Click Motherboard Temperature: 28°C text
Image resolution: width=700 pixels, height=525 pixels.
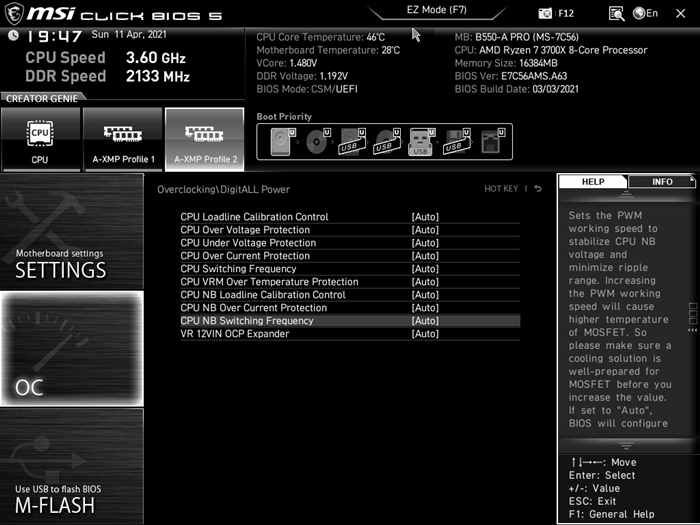click(x=328, y=50)
